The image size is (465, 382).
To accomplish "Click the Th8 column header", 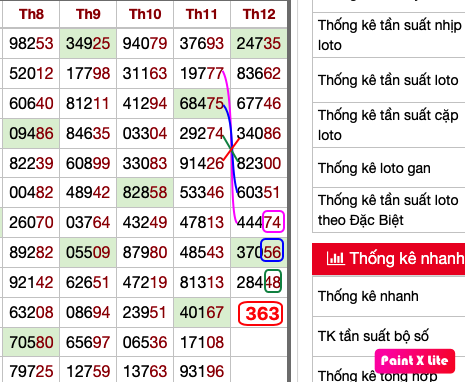I will 31,14.
